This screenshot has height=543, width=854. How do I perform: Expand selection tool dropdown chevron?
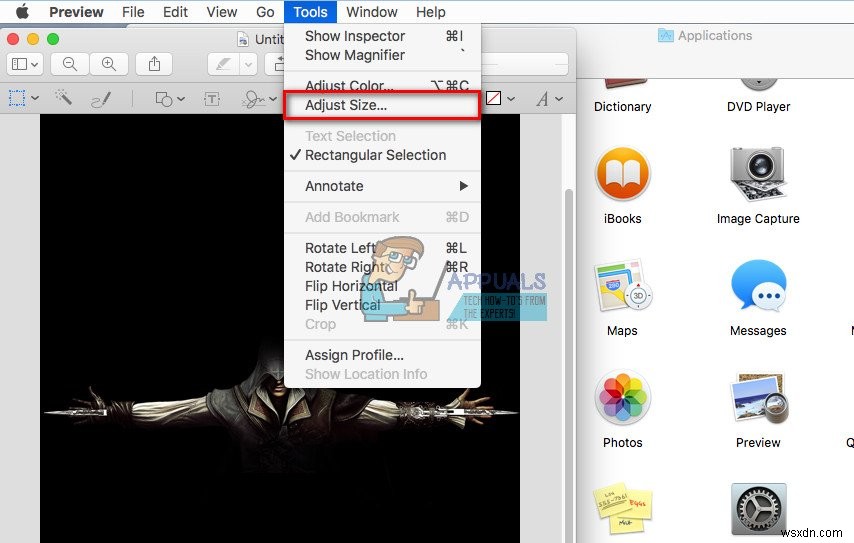35,99
